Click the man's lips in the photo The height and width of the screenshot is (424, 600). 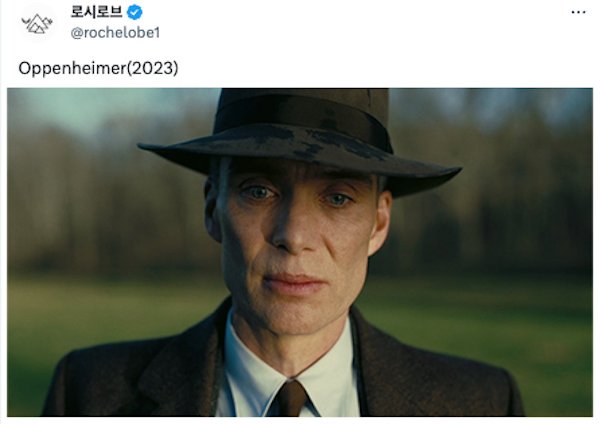293,284
